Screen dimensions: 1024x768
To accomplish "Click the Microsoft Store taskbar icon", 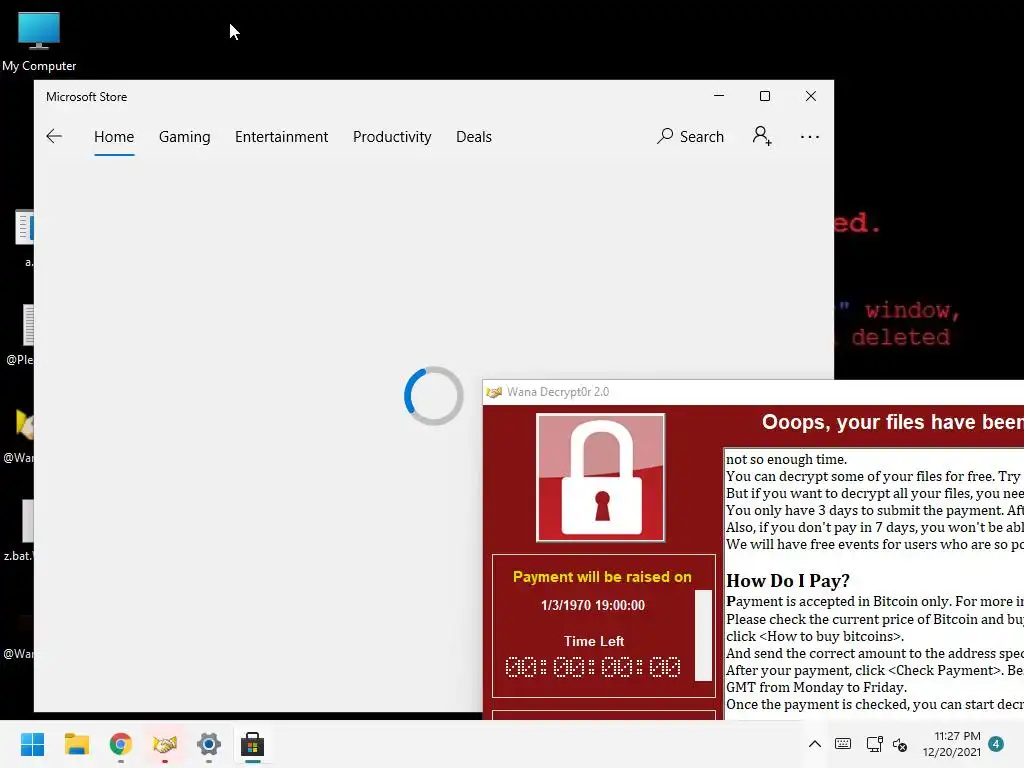I will tap(253, 744).
